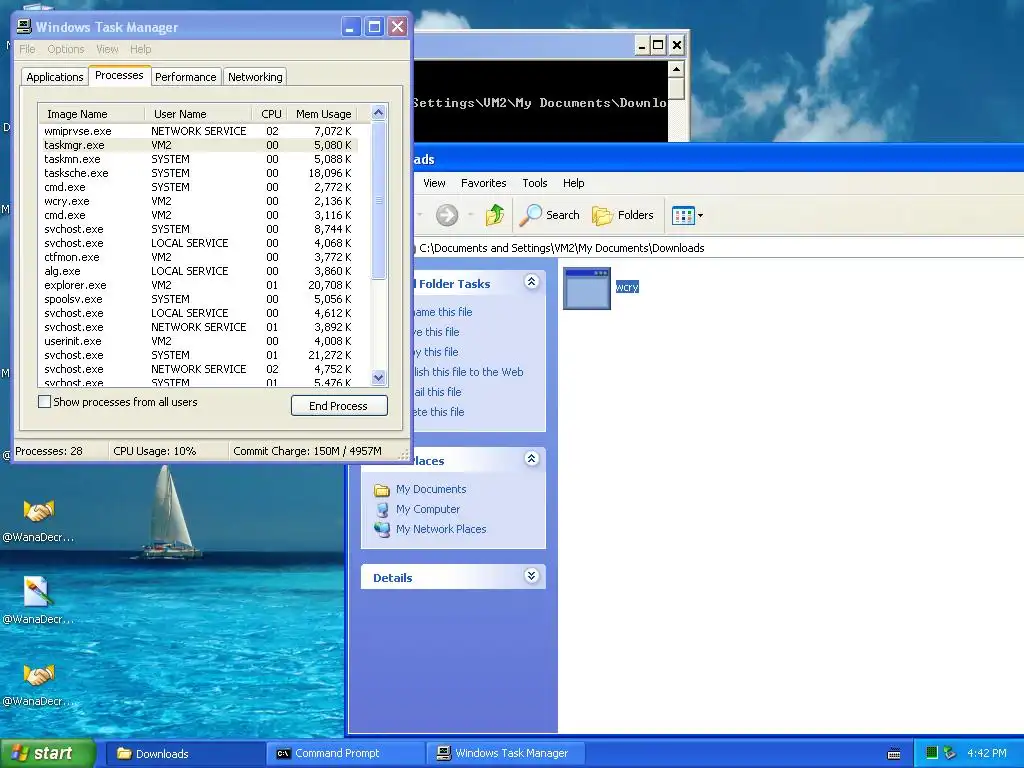Click the network tray icon beside the clock
This screenshot has height=768, width=1024.
point(950,753)
